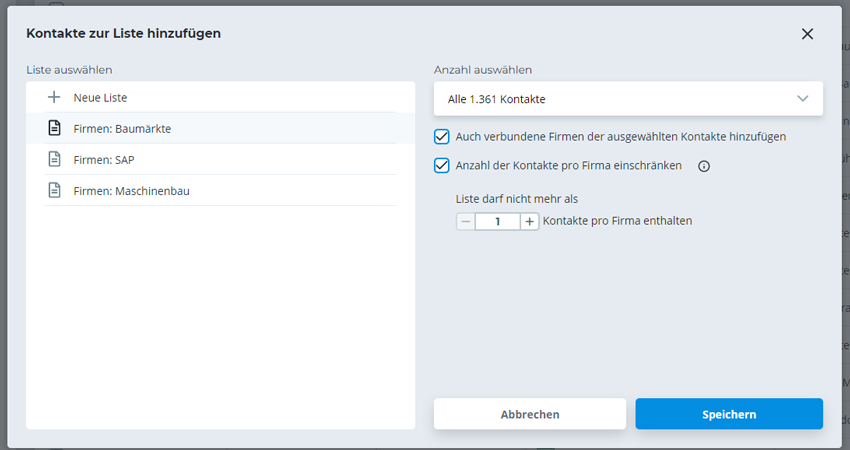Decrease contacts per company with minus button
The width and height of the screenshot is (850, 450).
point(466,221)
